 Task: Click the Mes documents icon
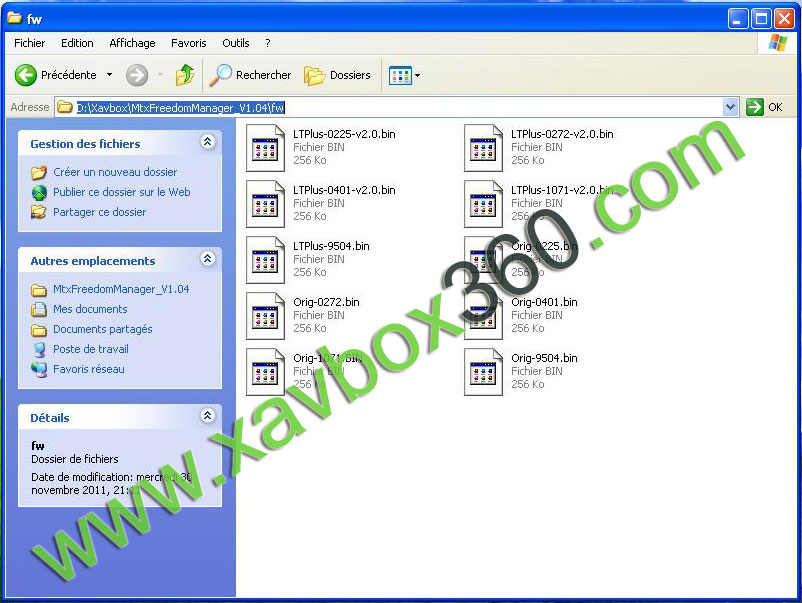(39, 309)
